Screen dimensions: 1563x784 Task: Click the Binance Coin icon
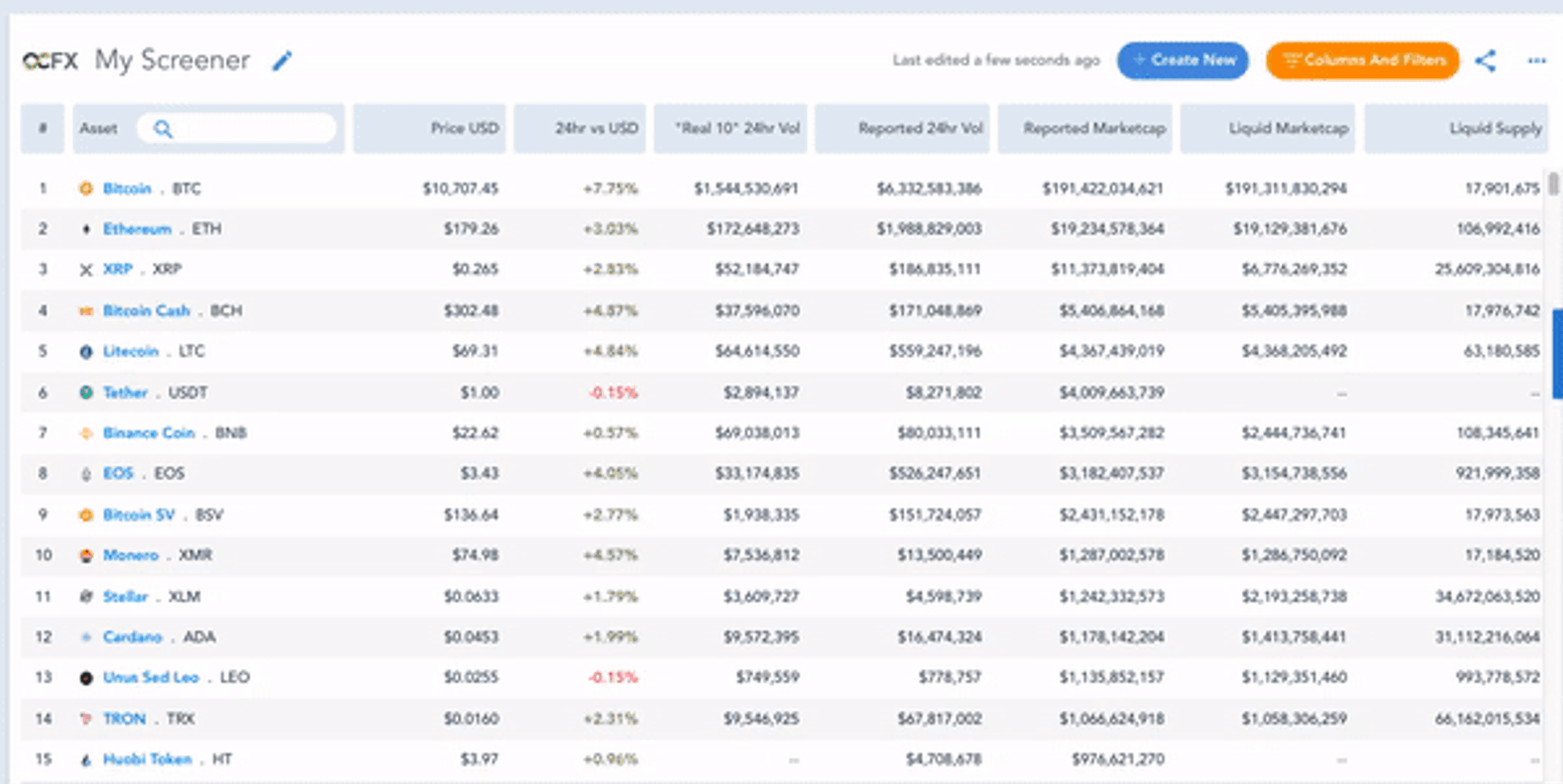coord(86,433)
